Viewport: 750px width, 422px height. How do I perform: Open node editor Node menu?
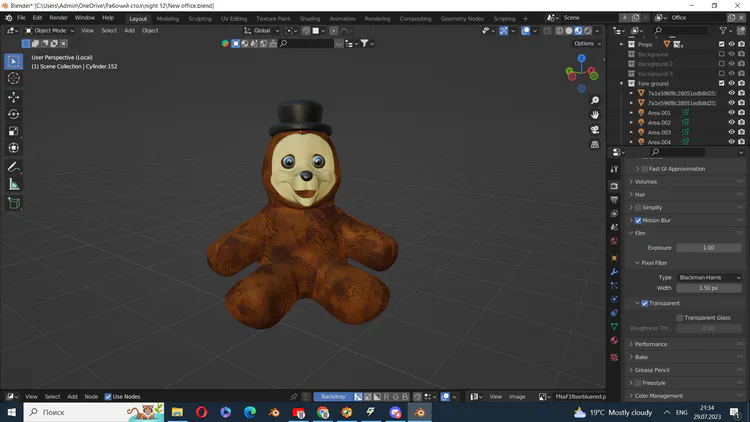tap(91, 397)
